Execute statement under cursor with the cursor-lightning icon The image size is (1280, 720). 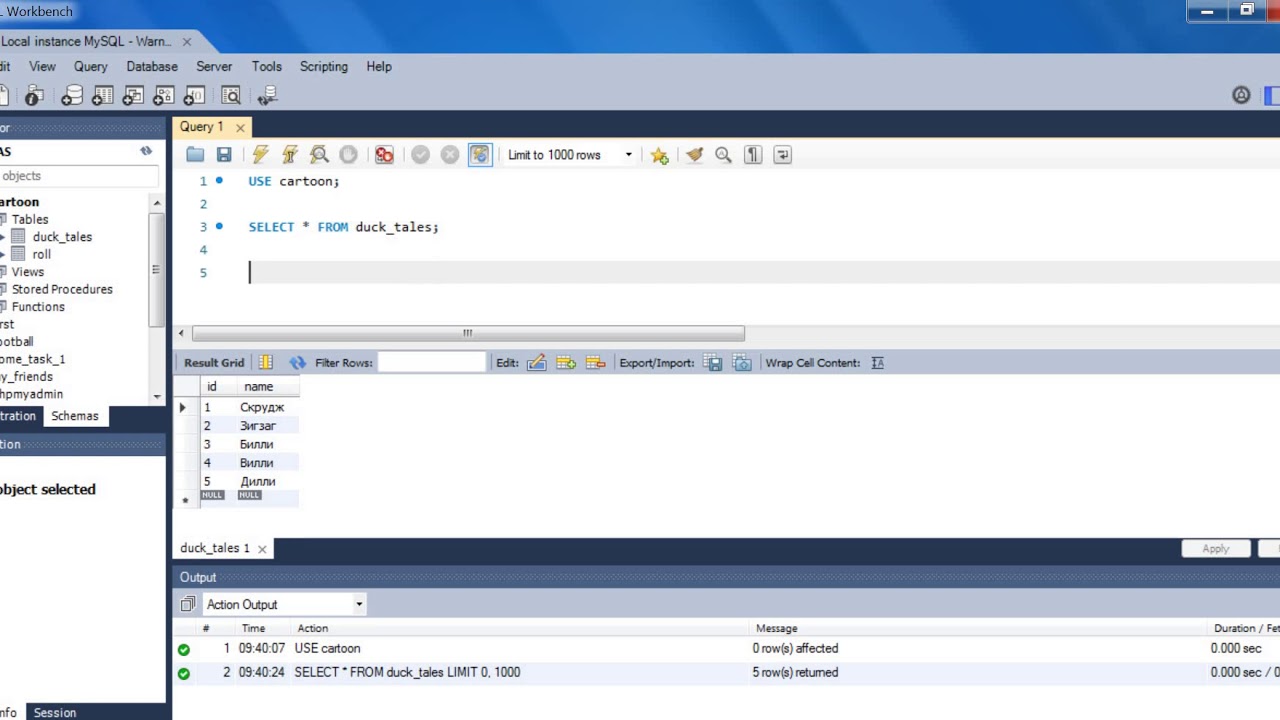(290, 155)
